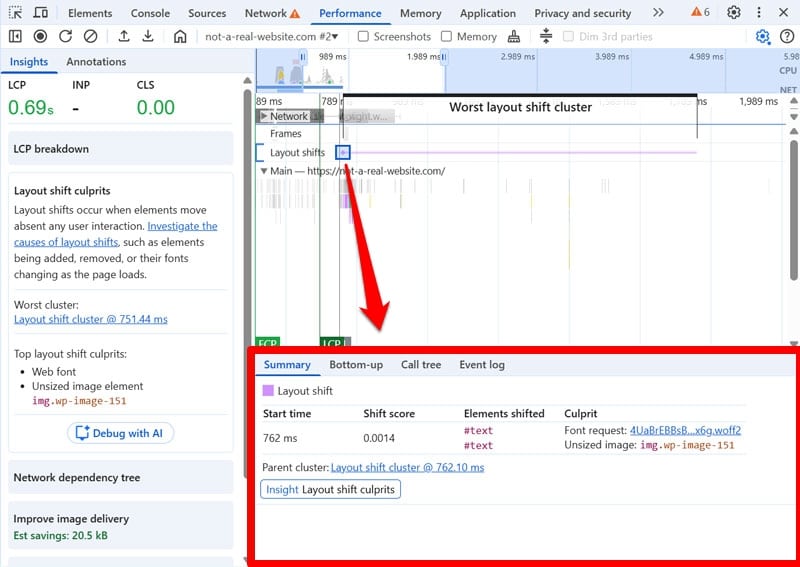Select the layout shift marker in the track
The width and height of the screenshot is (800, 567).
tap(343, 152)
